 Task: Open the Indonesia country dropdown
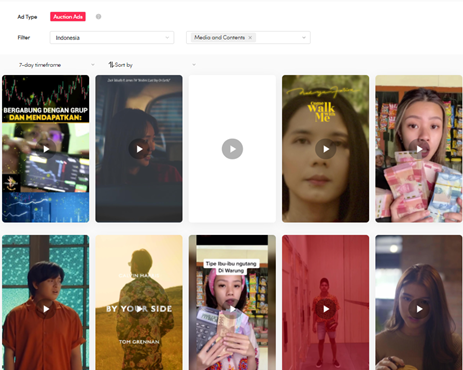[x=112, y=38]
